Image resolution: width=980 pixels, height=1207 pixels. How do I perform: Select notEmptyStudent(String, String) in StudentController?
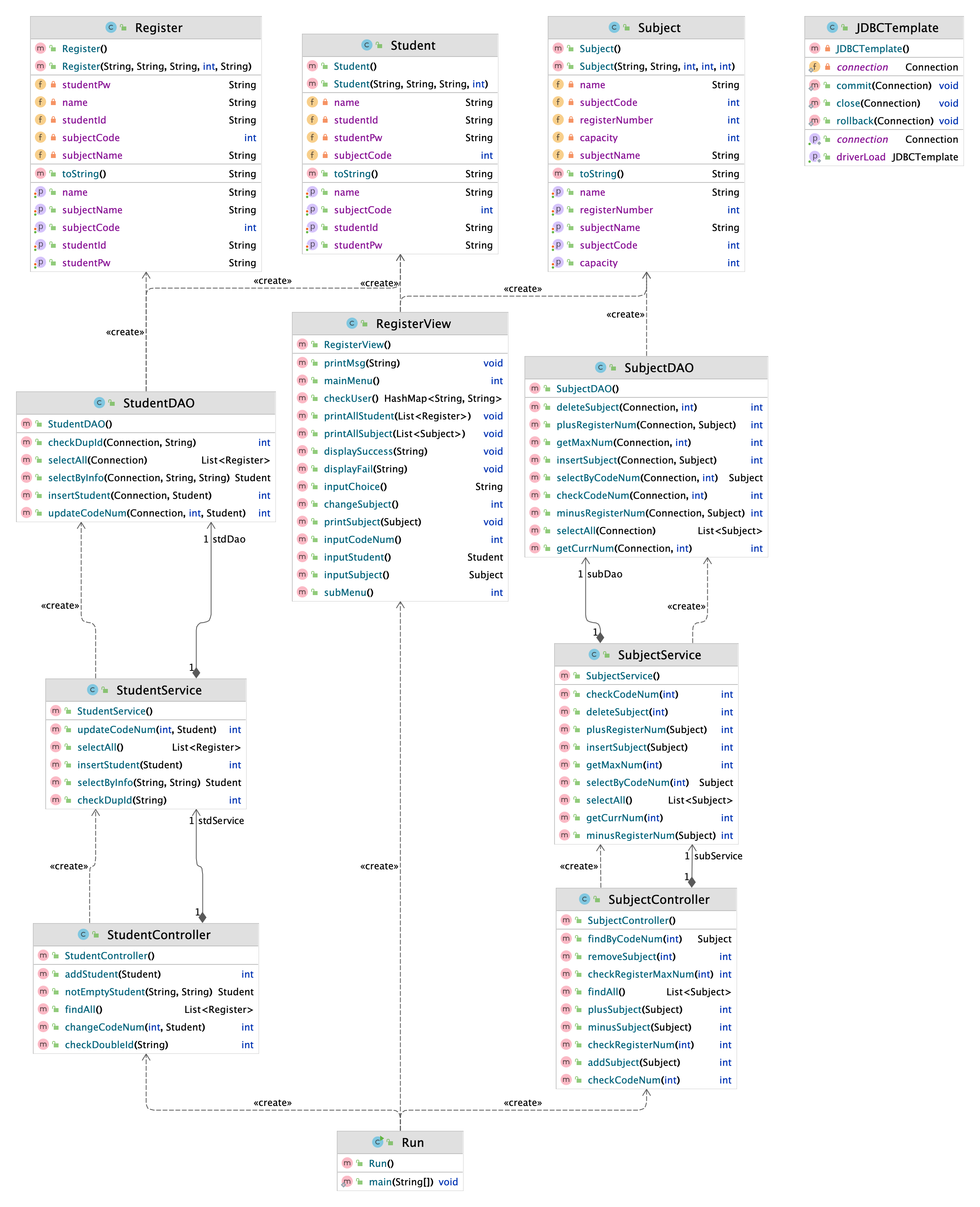[x=146, y=991]
